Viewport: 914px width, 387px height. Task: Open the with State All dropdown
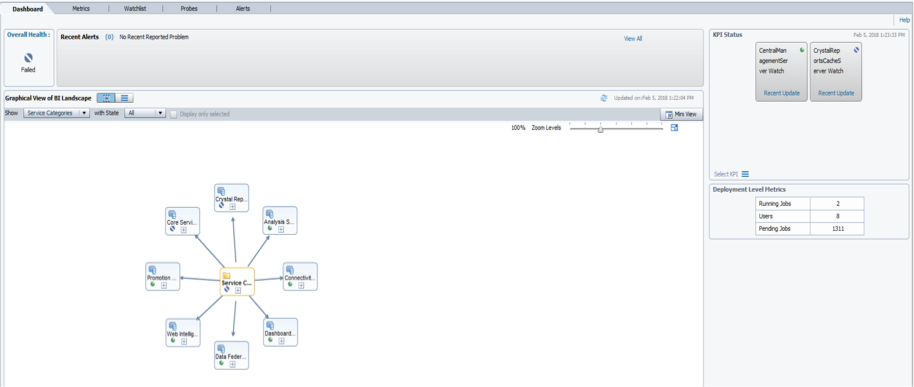[x=146, y=114]
